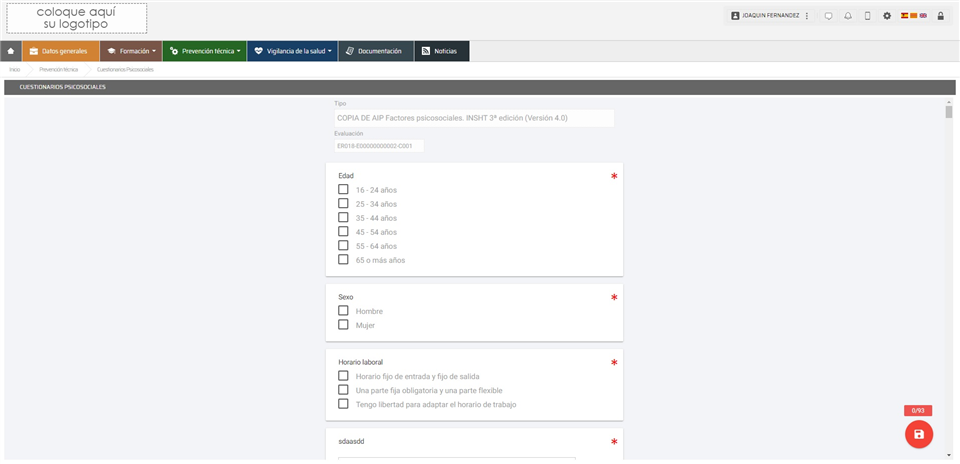Open the Noticias menu
960x464 pixels.
(x=442, y=51)
